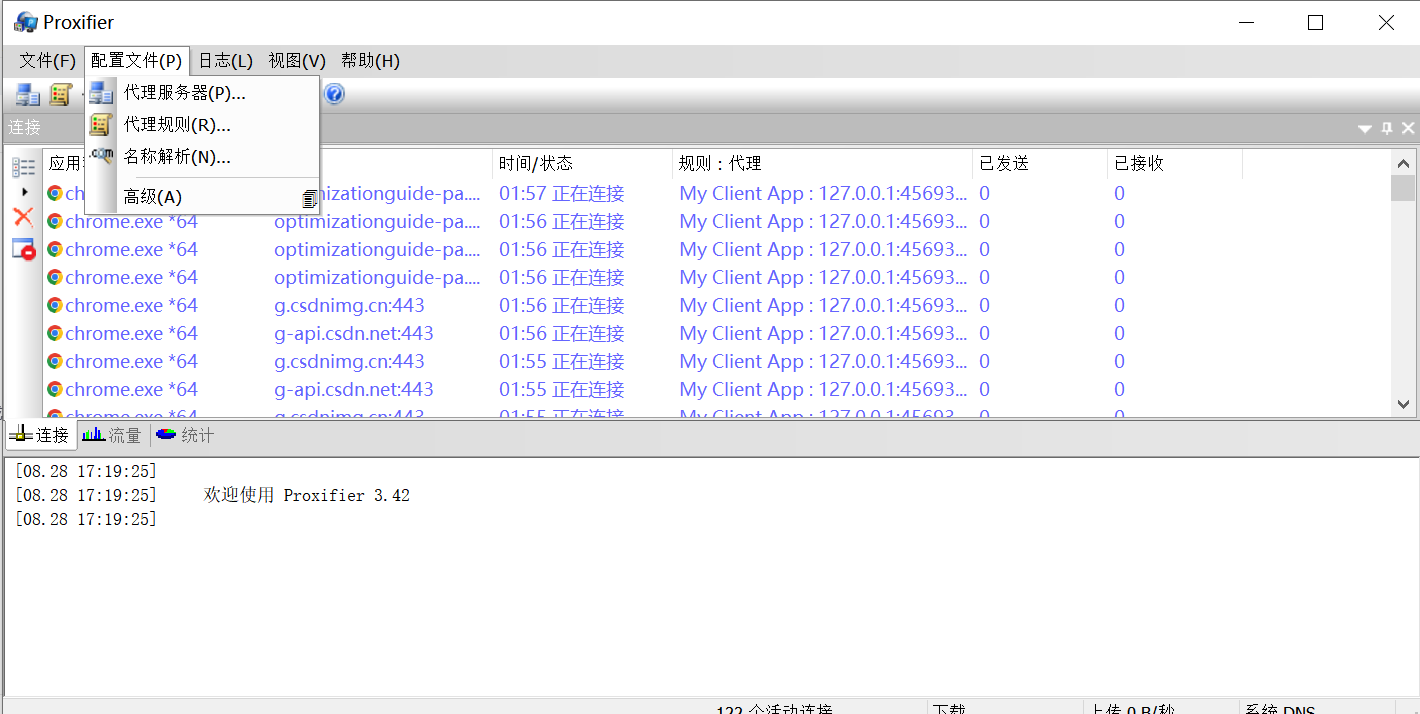The image size is (1420, 714).
Task: Choose 代理规则(R)... menu entry
Action: click(x=202, y=125)
